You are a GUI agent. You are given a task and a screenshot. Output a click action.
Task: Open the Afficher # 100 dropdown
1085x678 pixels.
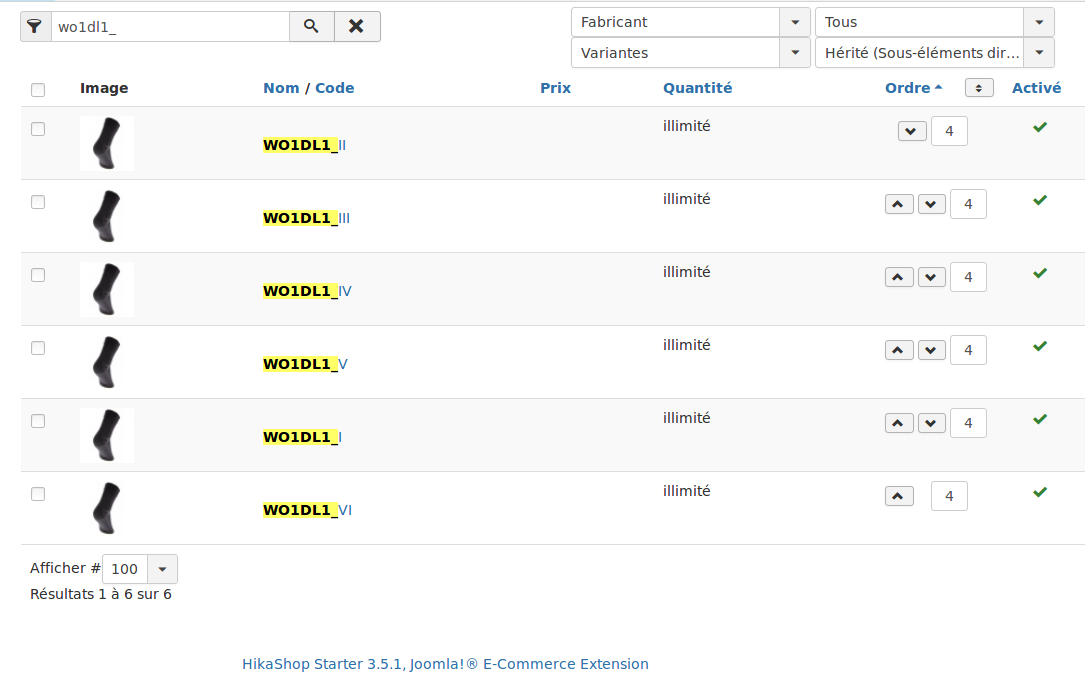coord(162,569)
